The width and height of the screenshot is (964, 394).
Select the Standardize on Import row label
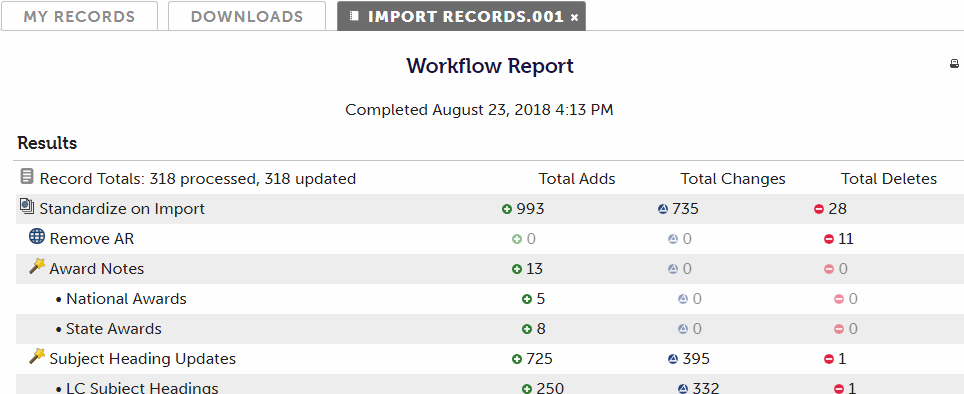(122, 209)
